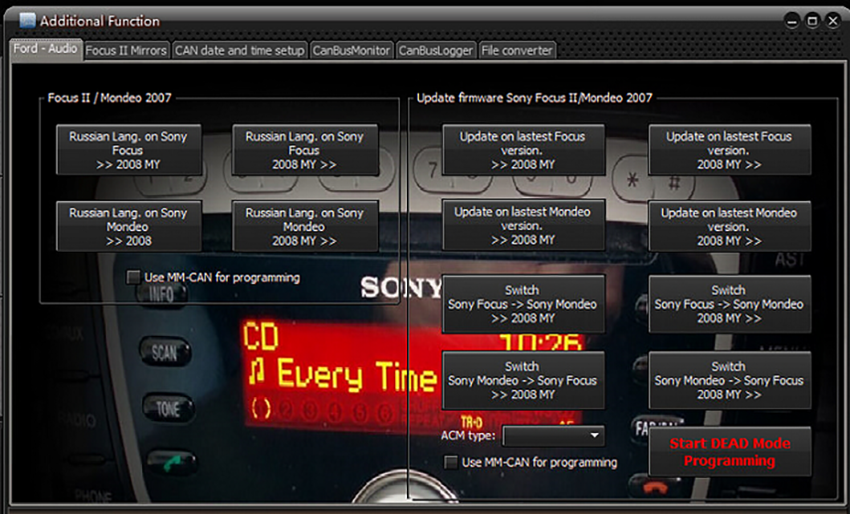The width and height of the screenshot is (850, 514).
Task: Go to the CanBusLogger tab
Action: pyautogui.click(x=436, y=50)
